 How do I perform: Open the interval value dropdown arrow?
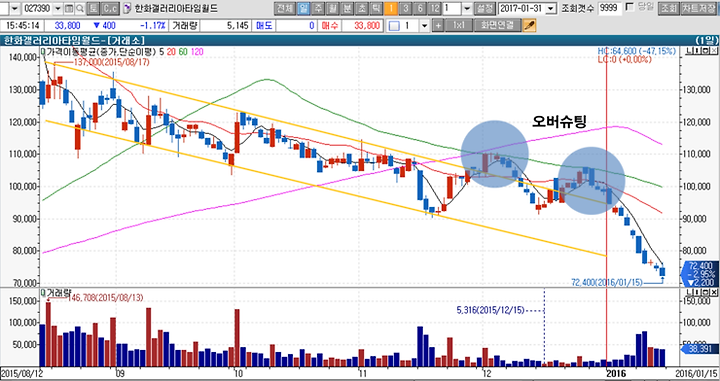(467, 9)
